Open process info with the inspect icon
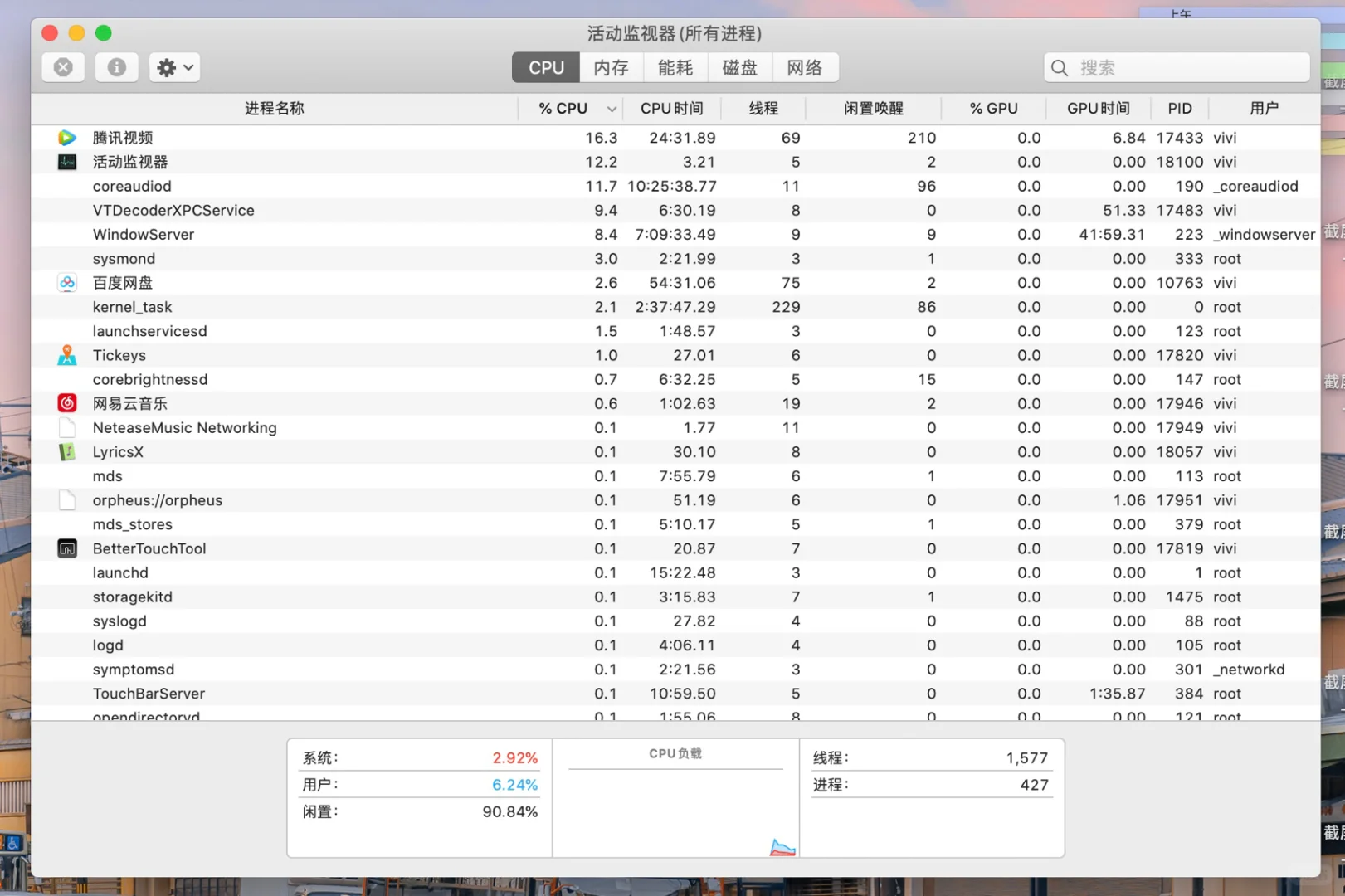 [x=116, y=67]
